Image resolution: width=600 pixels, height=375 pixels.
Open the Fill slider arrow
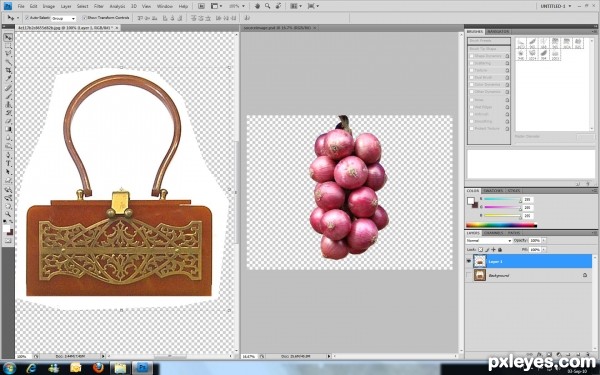[544, 249]
